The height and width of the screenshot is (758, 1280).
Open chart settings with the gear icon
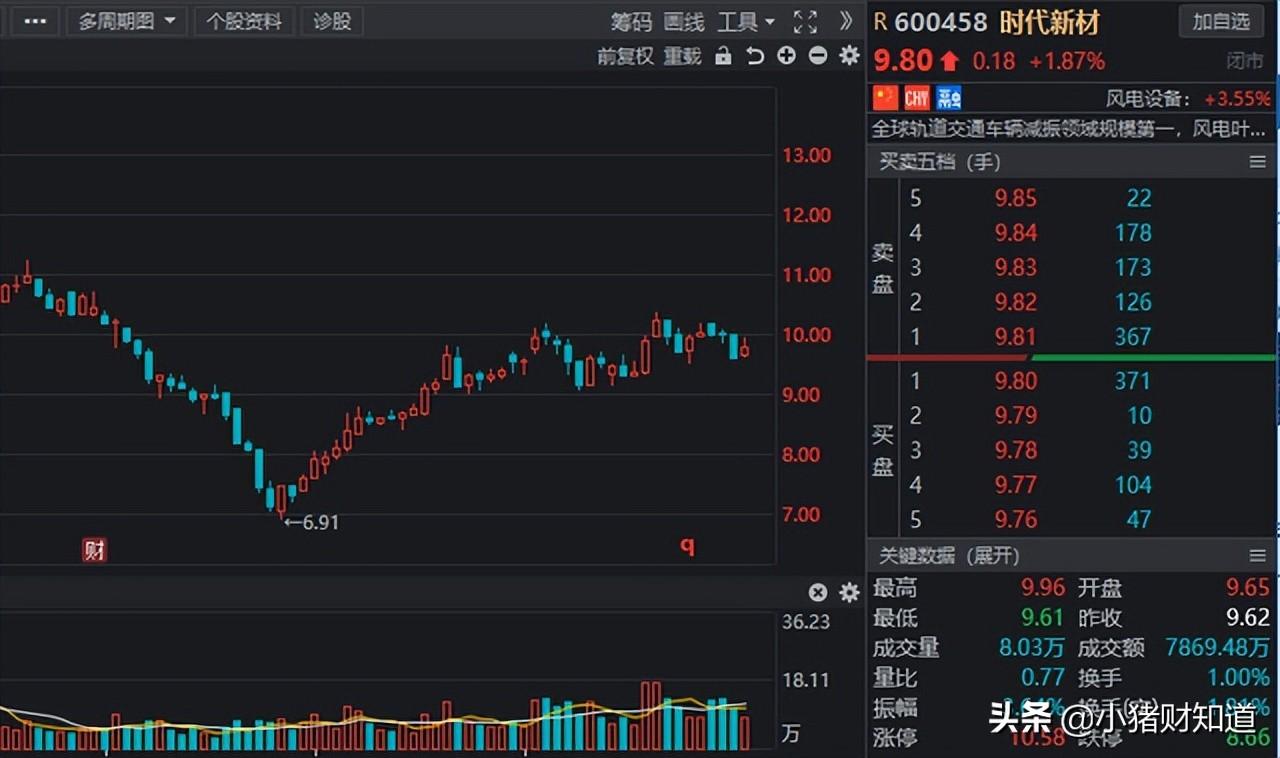pyautogui.click(x=848, y=57)
